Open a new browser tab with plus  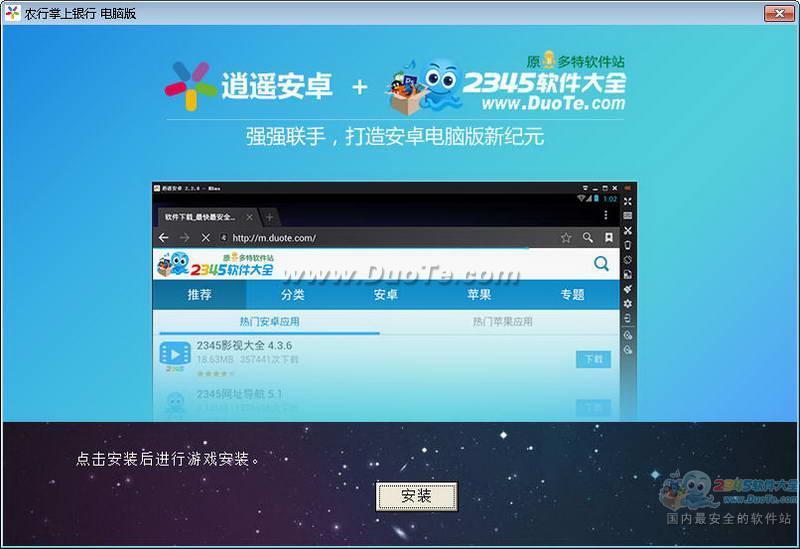pyautogui.click(x=269, y=217)
